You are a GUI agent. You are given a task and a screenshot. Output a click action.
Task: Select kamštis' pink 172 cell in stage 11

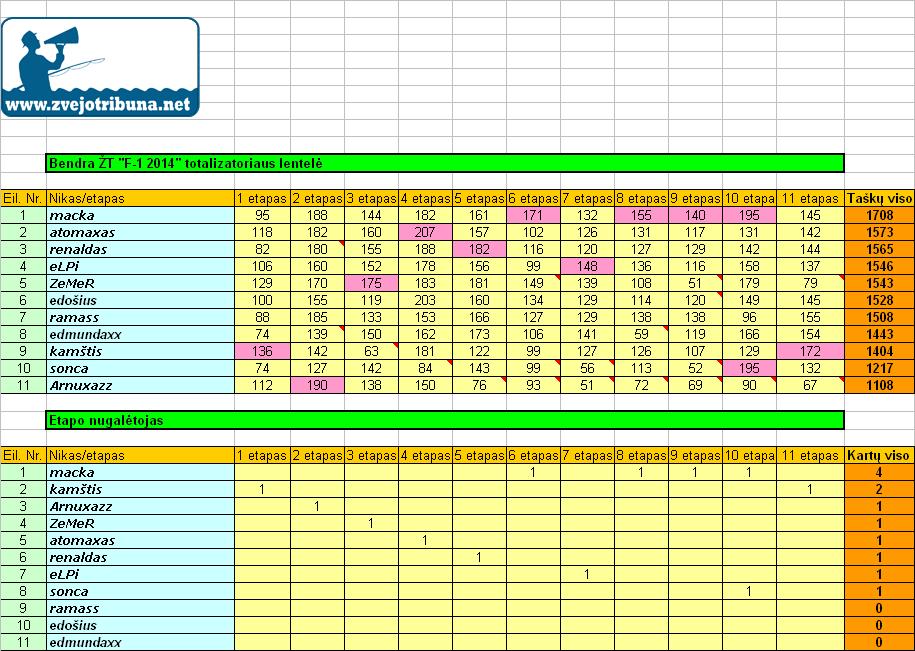810,351
